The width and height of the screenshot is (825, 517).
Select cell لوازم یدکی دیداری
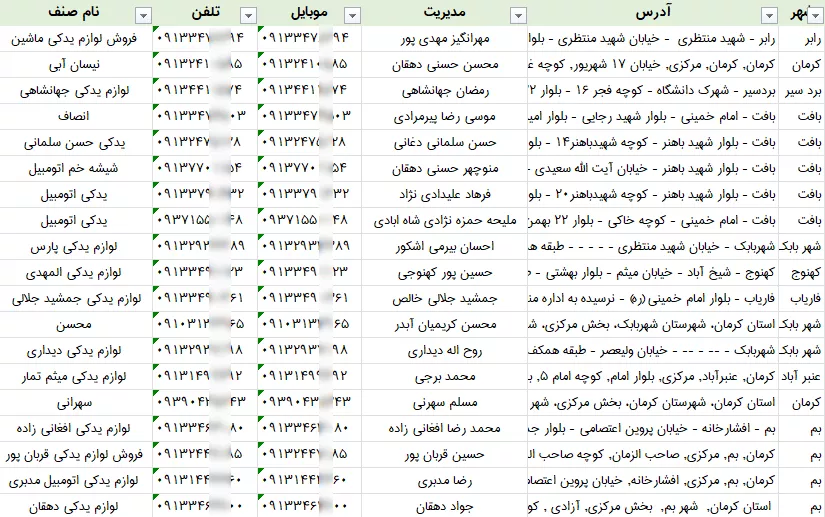[76, 351]
